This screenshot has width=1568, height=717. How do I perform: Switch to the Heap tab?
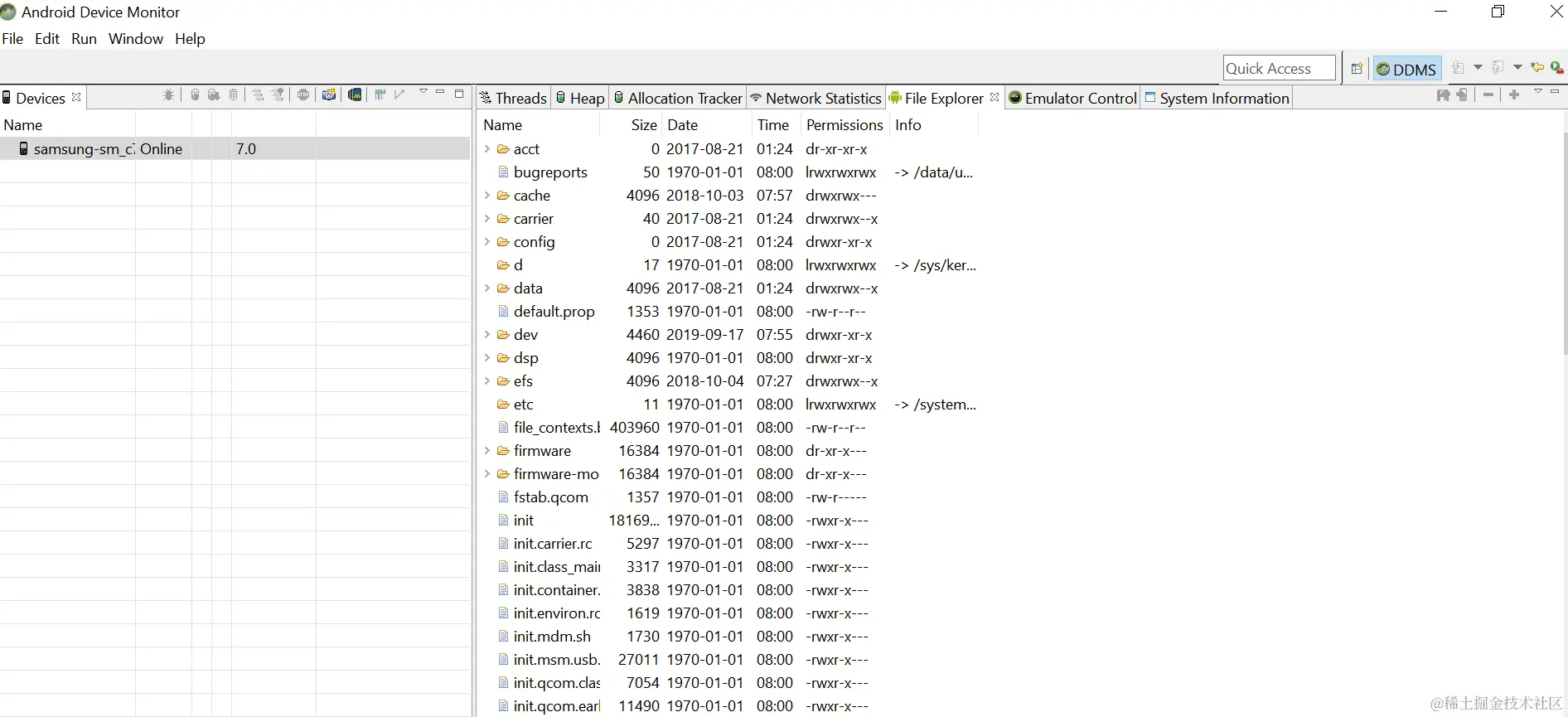tap(580, 98)
